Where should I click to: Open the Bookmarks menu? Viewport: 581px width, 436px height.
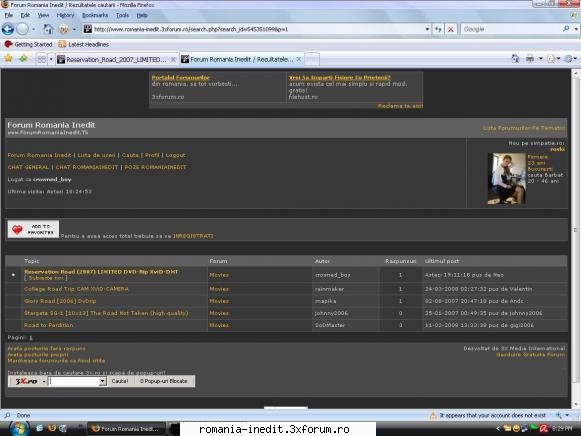(95, 15)
